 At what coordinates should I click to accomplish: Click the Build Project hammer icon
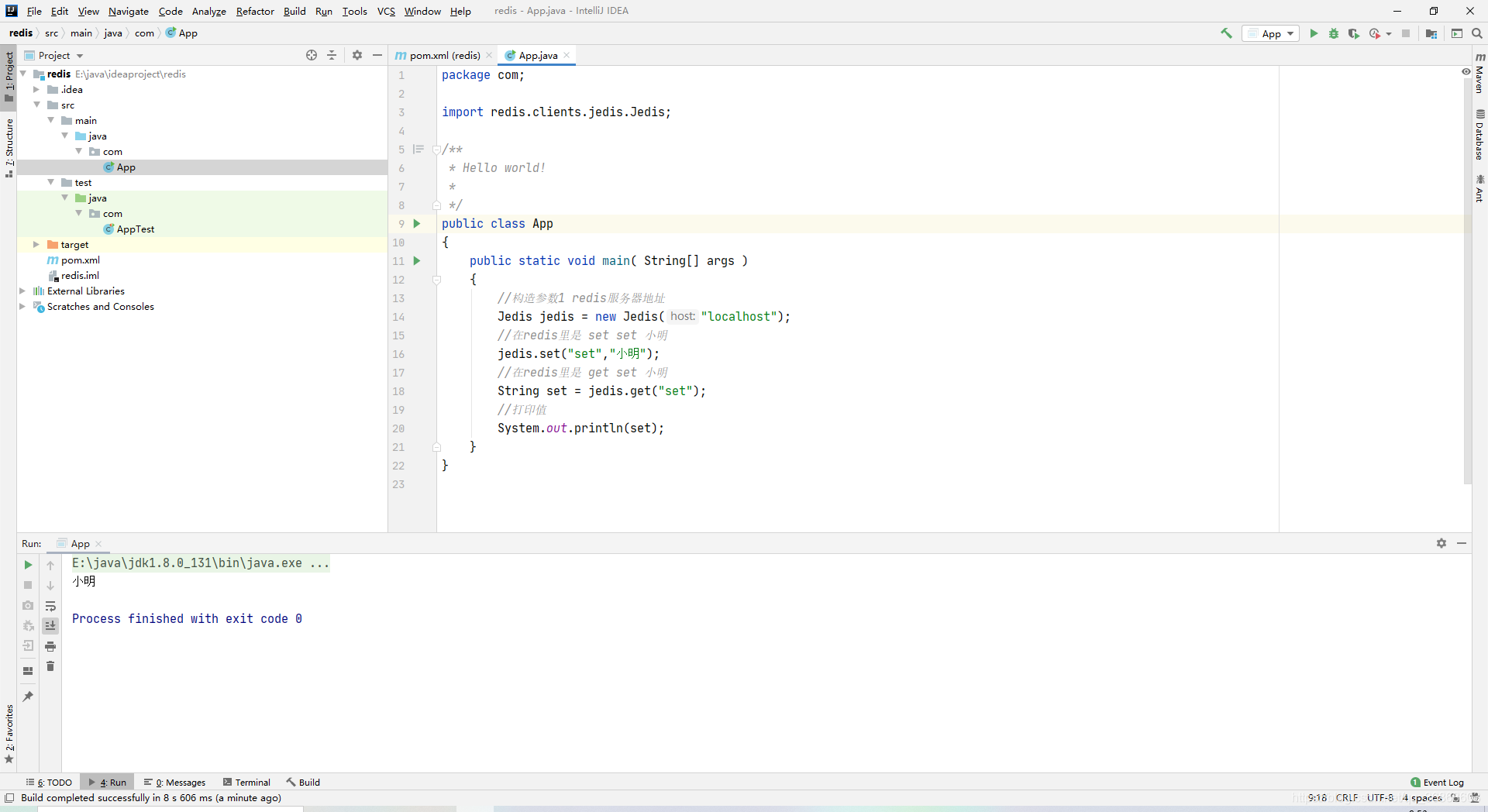[1226, 33]
